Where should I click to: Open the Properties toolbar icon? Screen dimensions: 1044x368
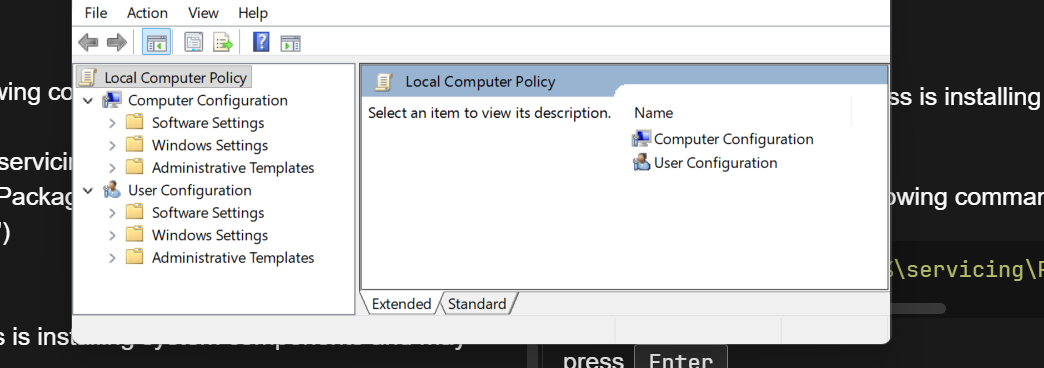pos(194,43)
